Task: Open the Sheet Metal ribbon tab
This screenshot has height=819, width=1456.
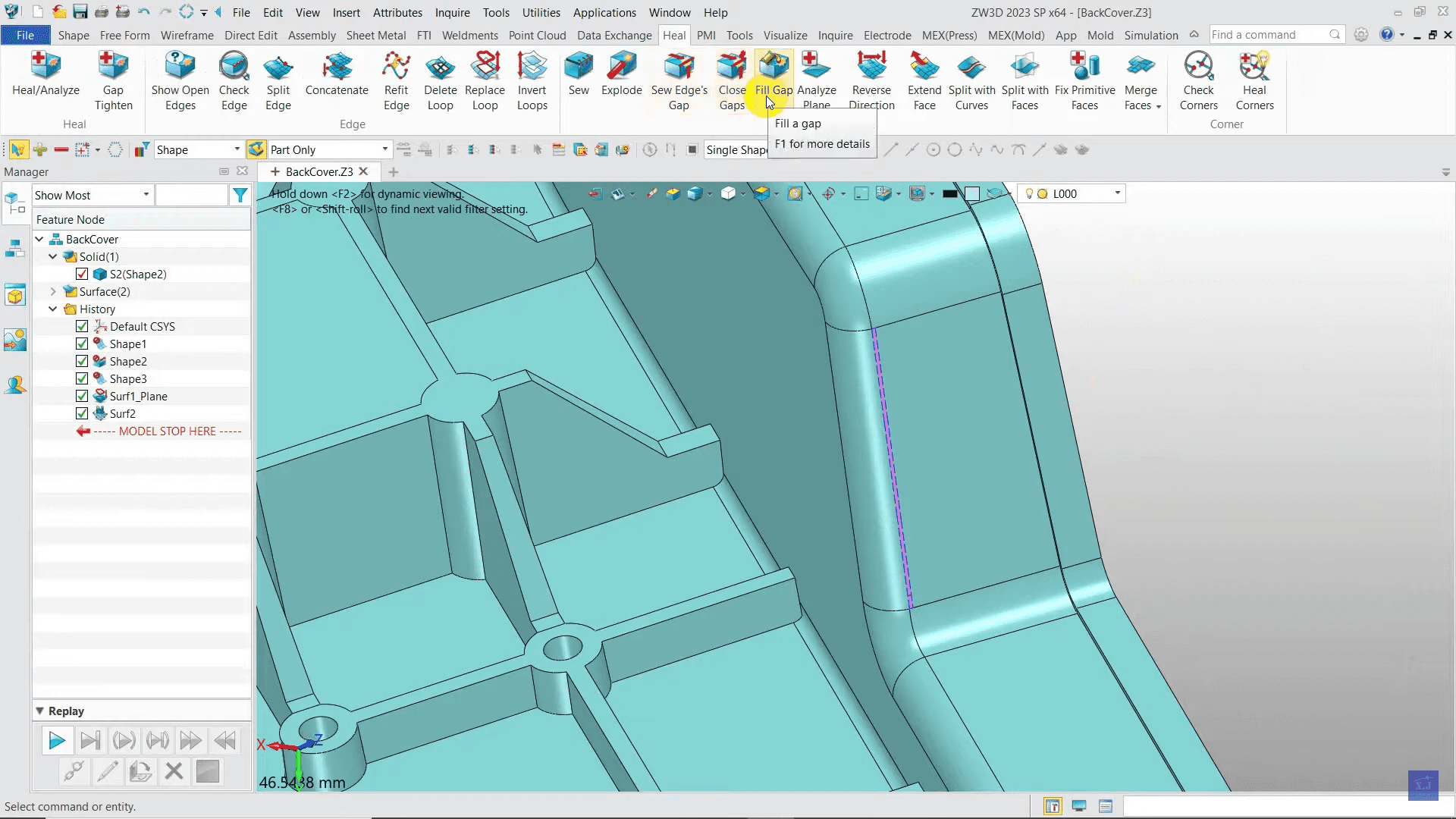Action: coord(375,35)
